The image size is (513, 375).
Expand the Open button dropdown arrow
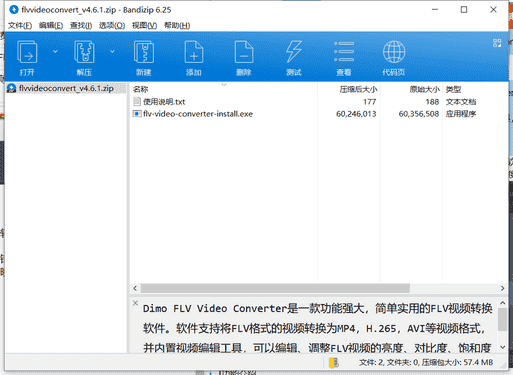click(x=55, y=51)
